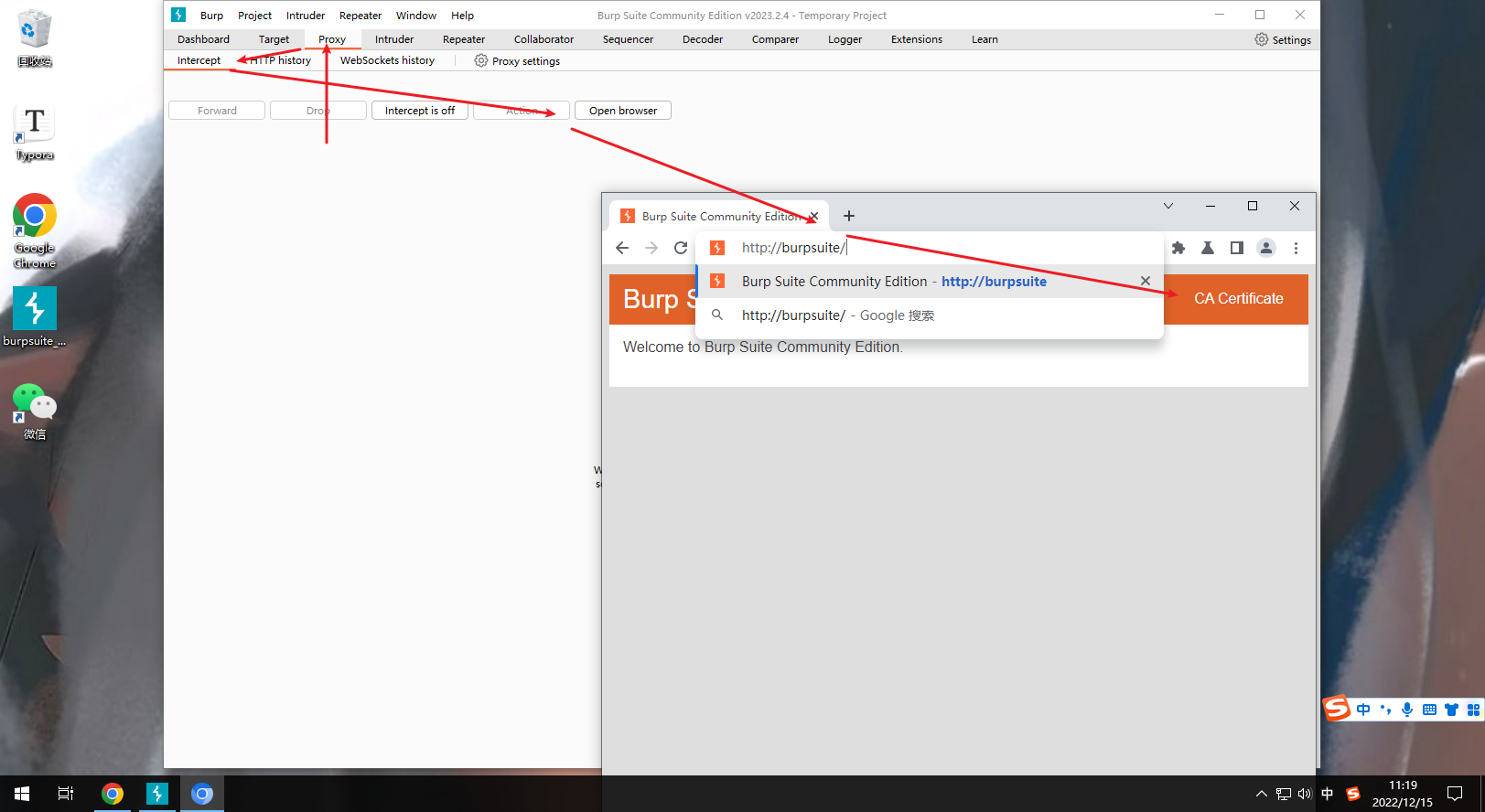Click the Chrome Labs flask icon
1485x812 pixels.
[x=1208, y=248]
